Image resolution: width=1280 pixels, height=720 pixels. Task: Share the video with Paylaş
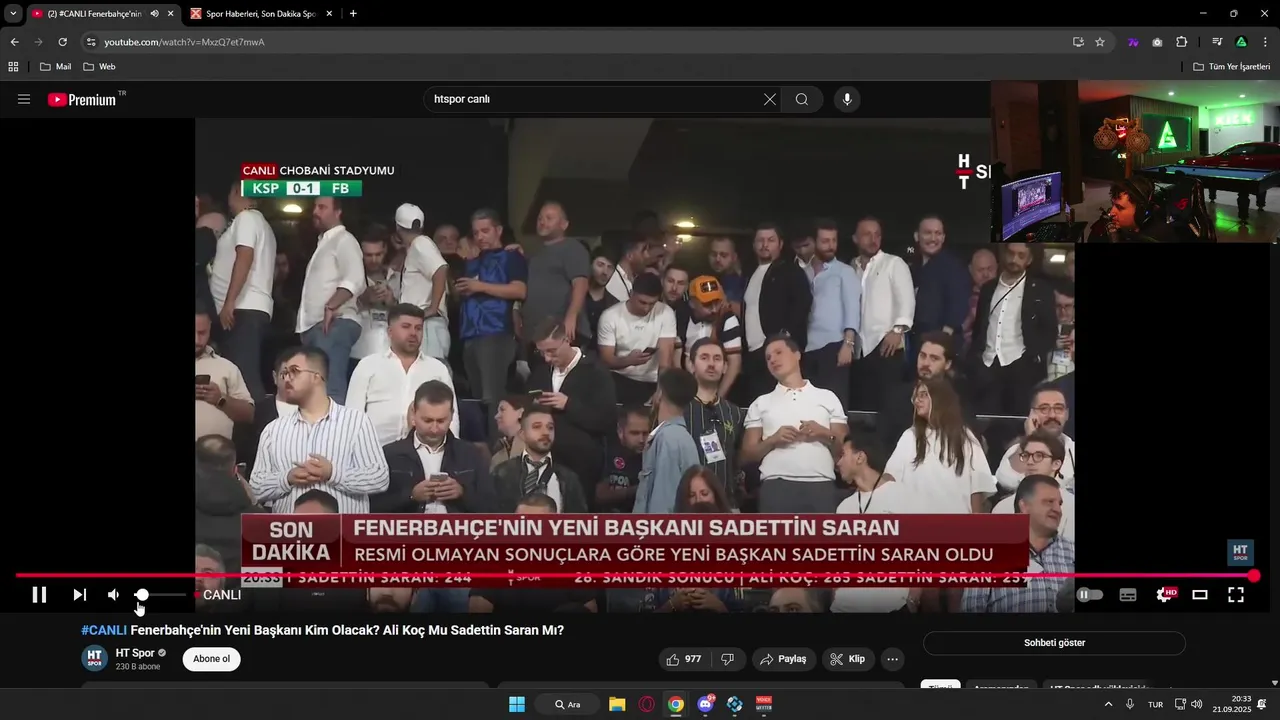783,659
